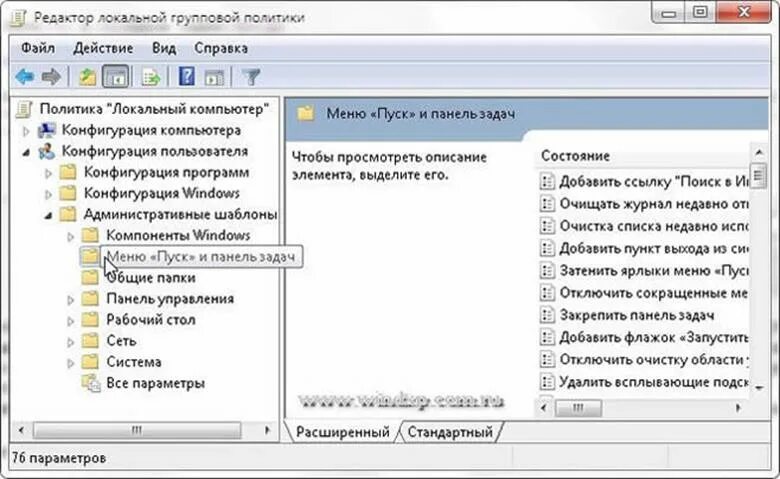Click the tree pane scroll left arrow
Screen dimensions: 780x479
(x=21, y=430)
